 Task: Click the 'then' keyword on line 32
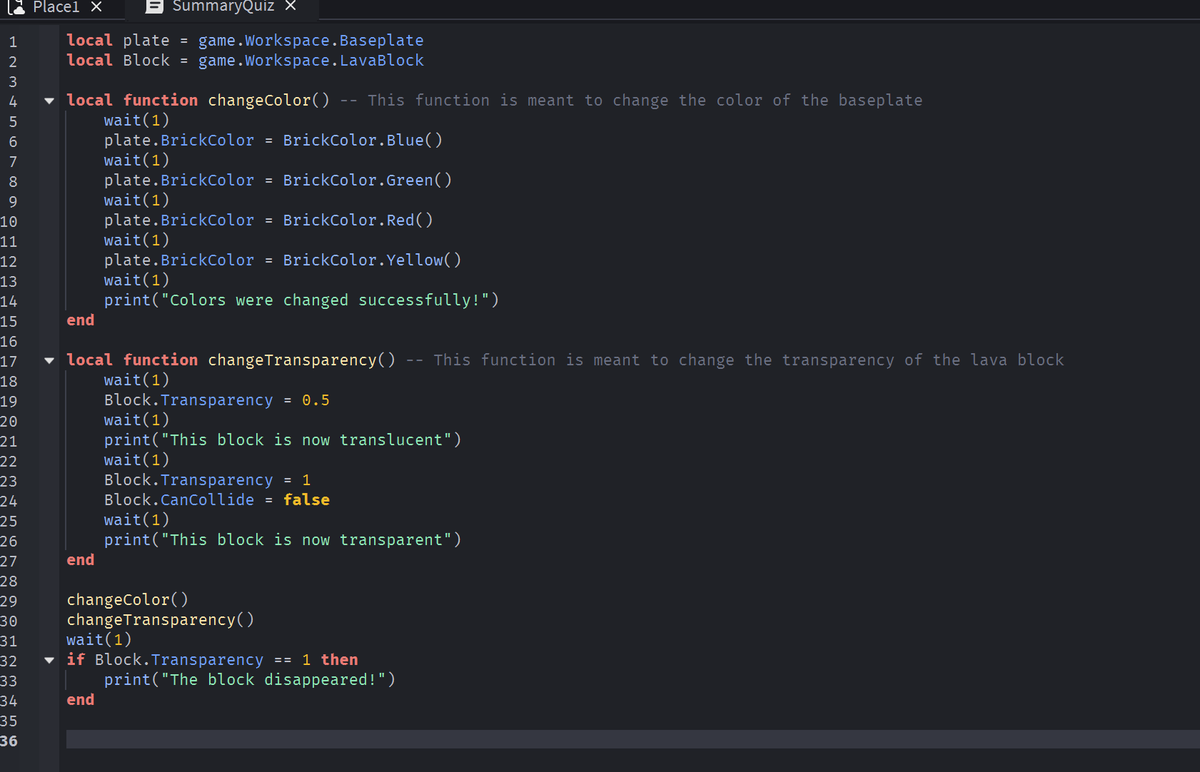339,660
